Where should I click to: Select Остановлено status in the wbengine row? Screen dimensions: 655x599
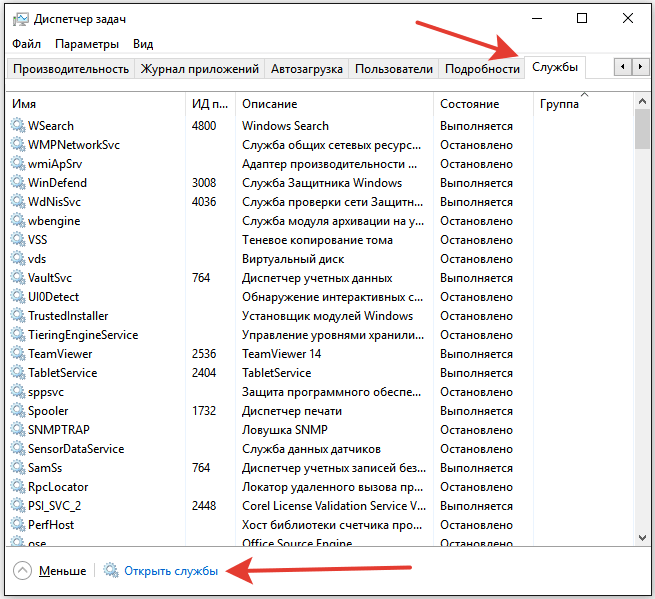pos(476,221)
